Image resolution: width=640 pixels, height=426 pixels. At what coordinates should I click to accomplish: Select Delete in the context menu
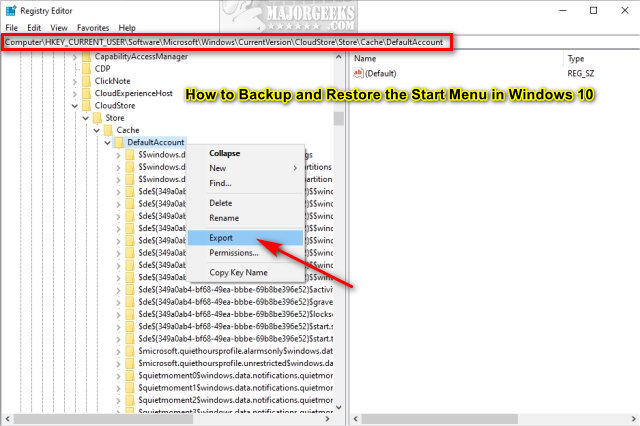pyautogui.click(x=245, y=203)
